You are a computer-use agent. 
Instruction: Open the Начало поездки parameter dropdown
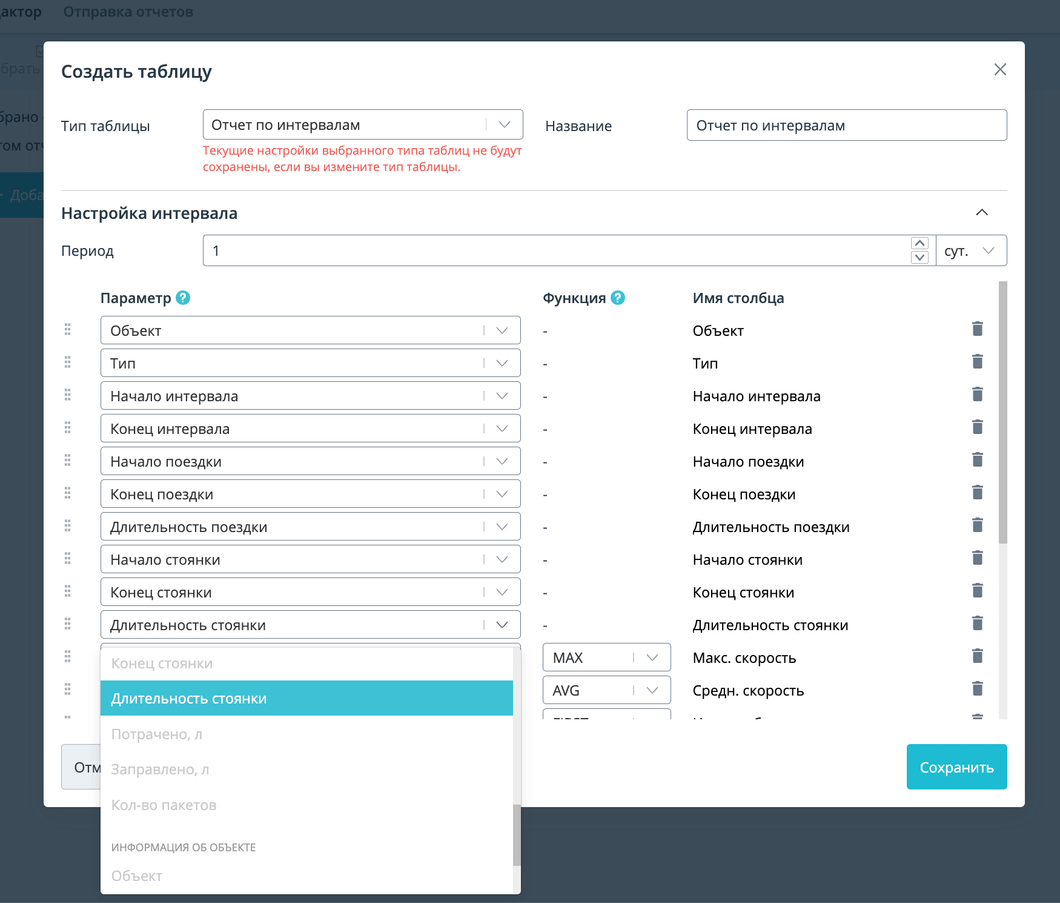pos(310,462)
